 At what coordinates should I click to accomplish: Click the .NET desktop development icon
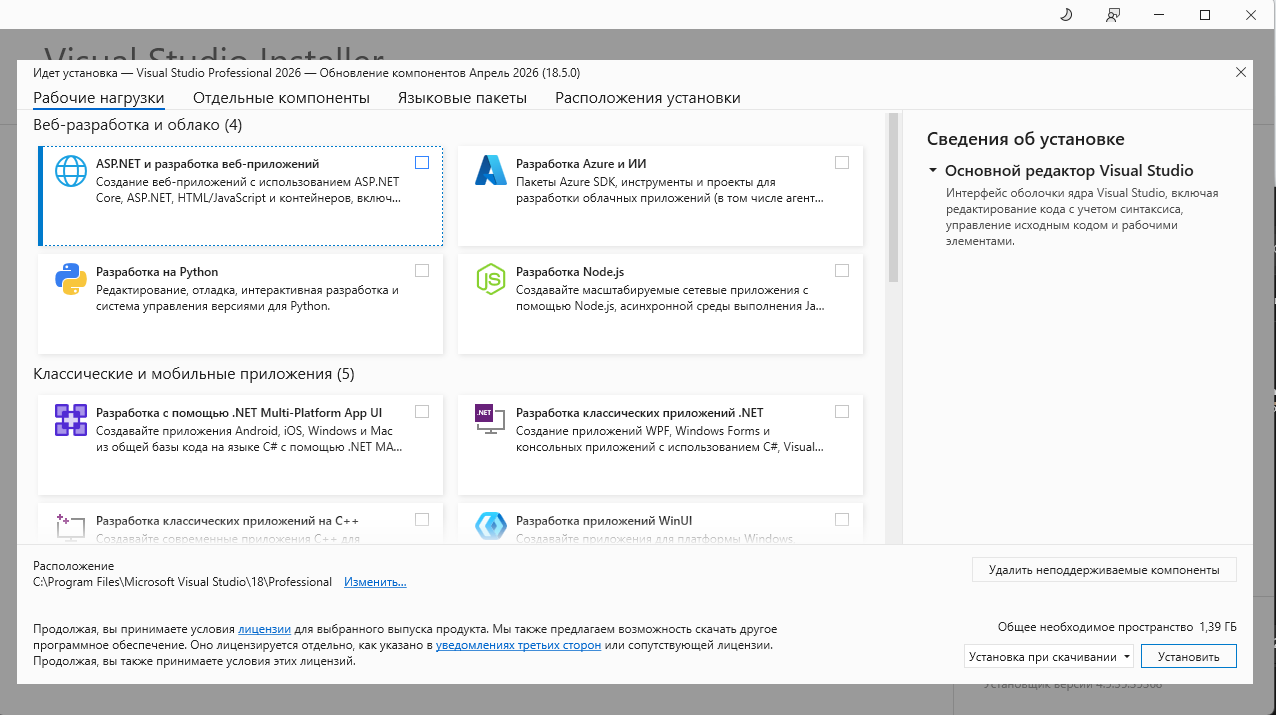(x=491, y=420)
